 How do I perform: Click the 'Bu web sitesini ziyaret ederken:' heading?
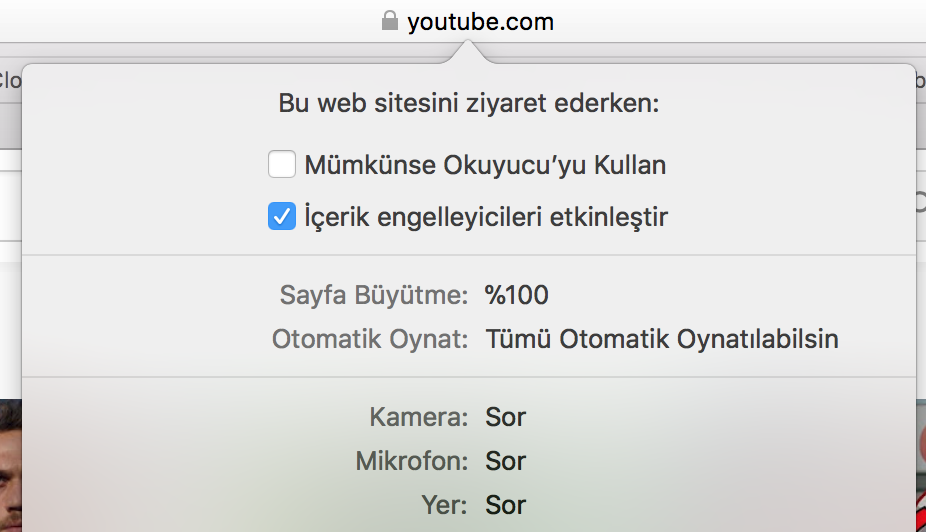pyautogui.click(x=468, y=105)
